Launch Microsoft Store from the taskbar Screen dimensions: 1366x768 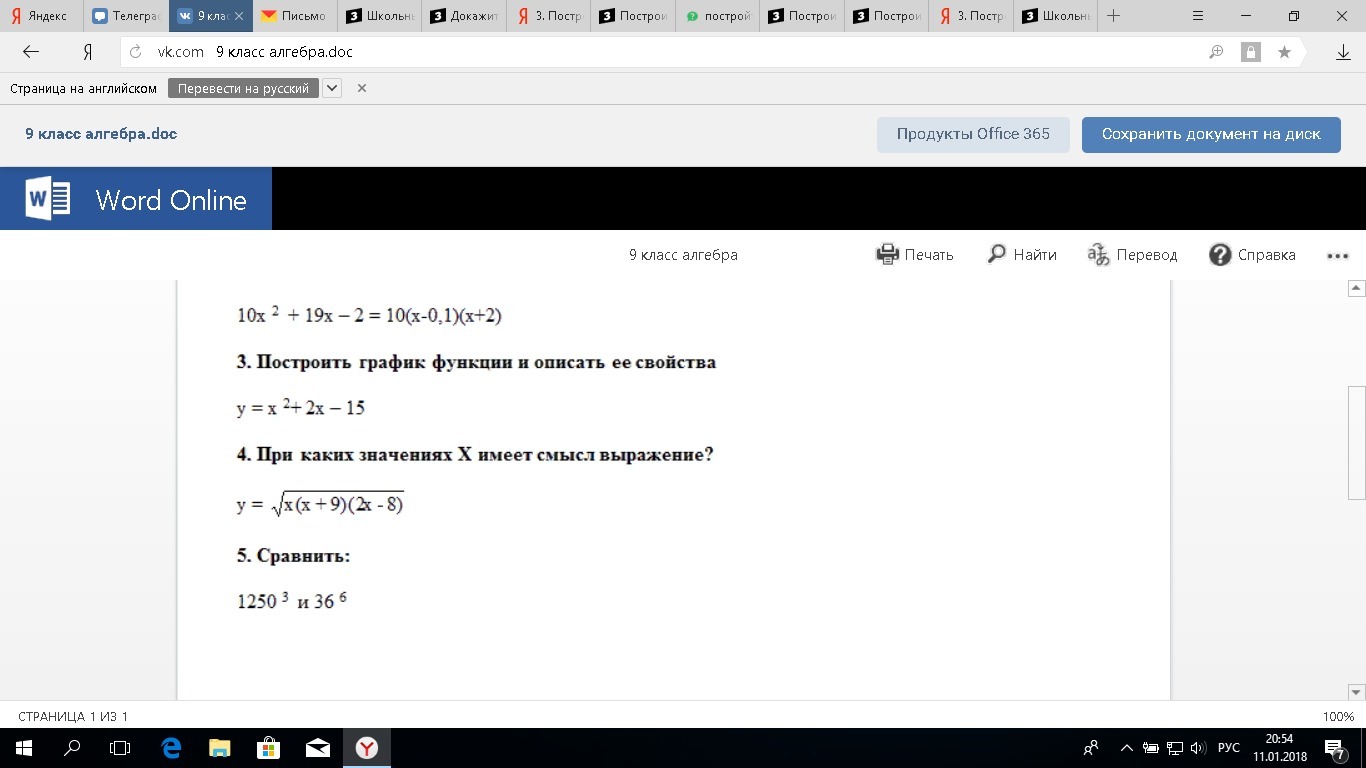(x=268, y=747)
